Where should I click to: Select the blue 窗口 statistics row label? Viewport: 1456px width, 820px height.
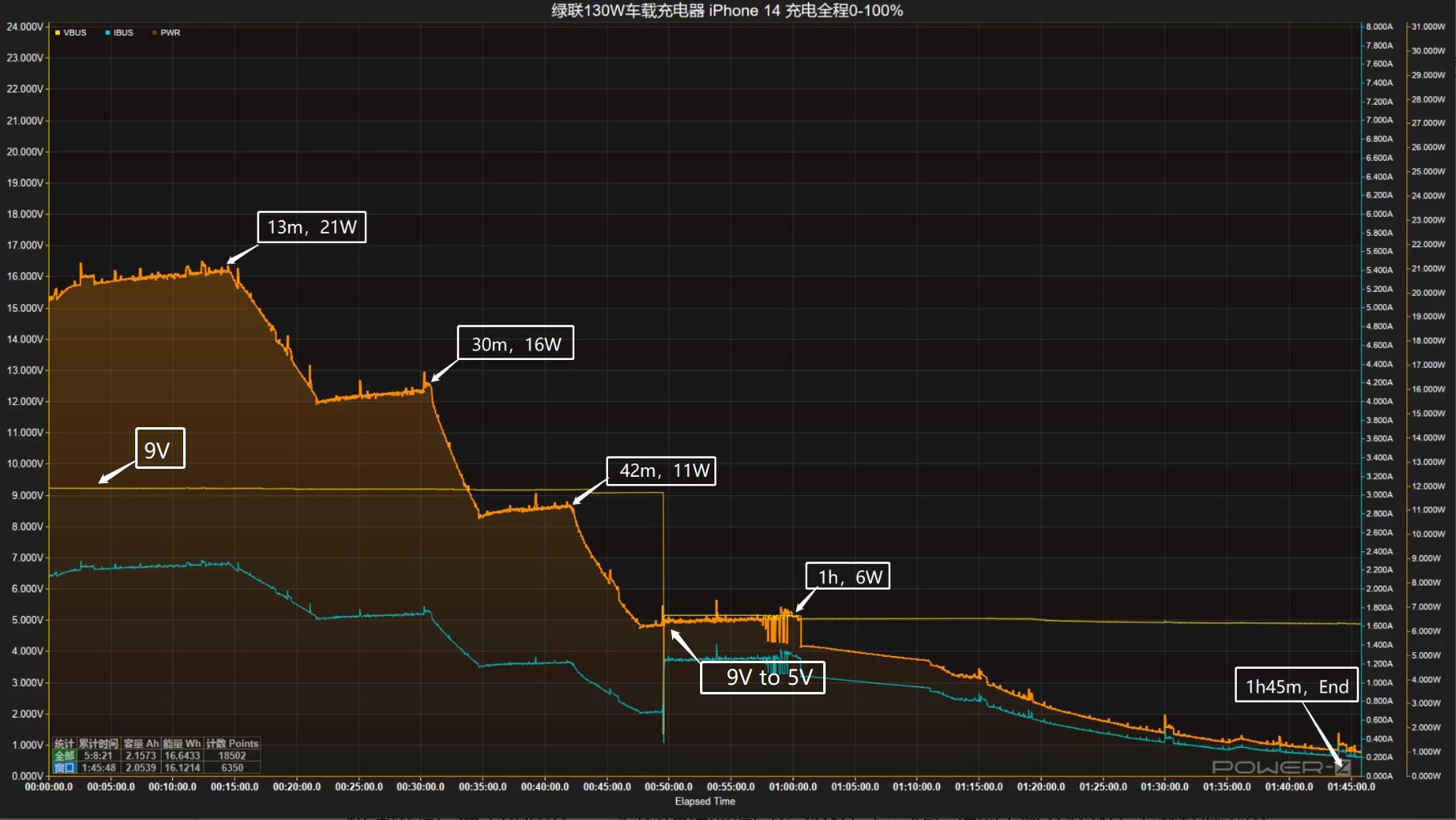point(64,767)
